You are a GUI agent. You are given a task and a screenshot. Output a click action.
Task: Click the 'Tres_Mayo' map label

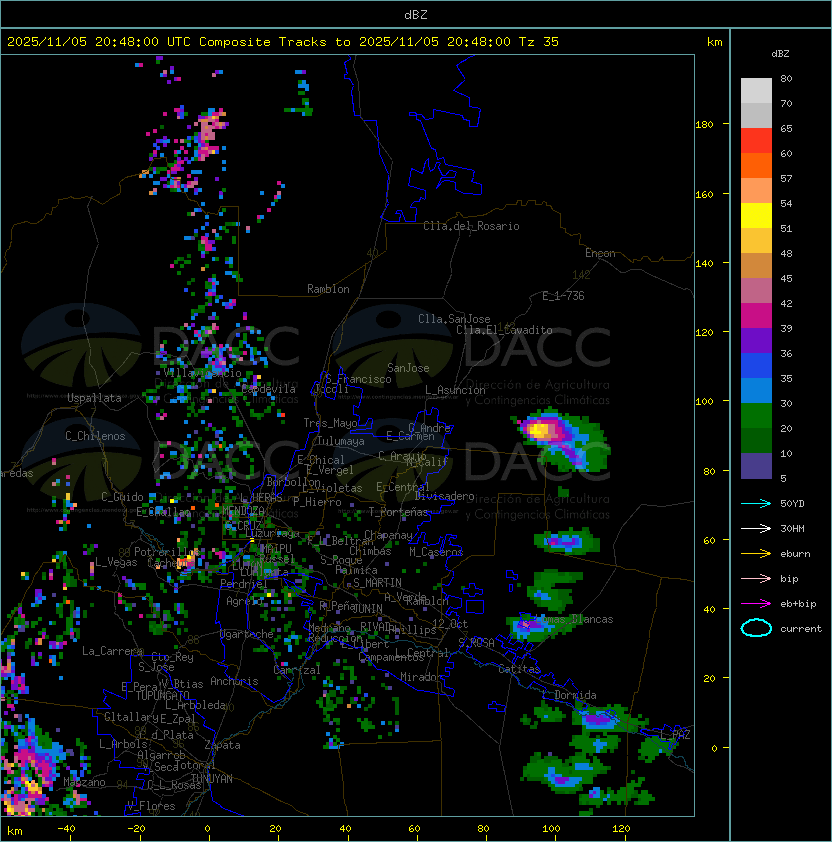click(330, 423)
